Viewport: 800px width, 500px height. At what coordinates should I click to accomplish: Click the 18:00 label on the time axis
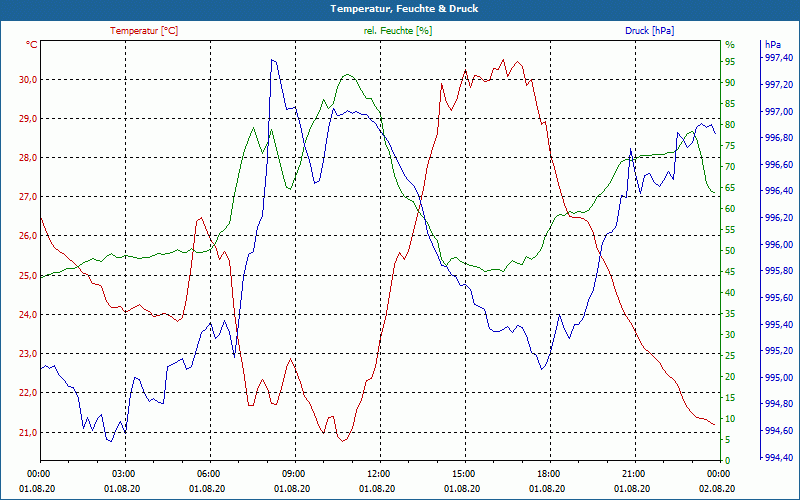[547, 474]
